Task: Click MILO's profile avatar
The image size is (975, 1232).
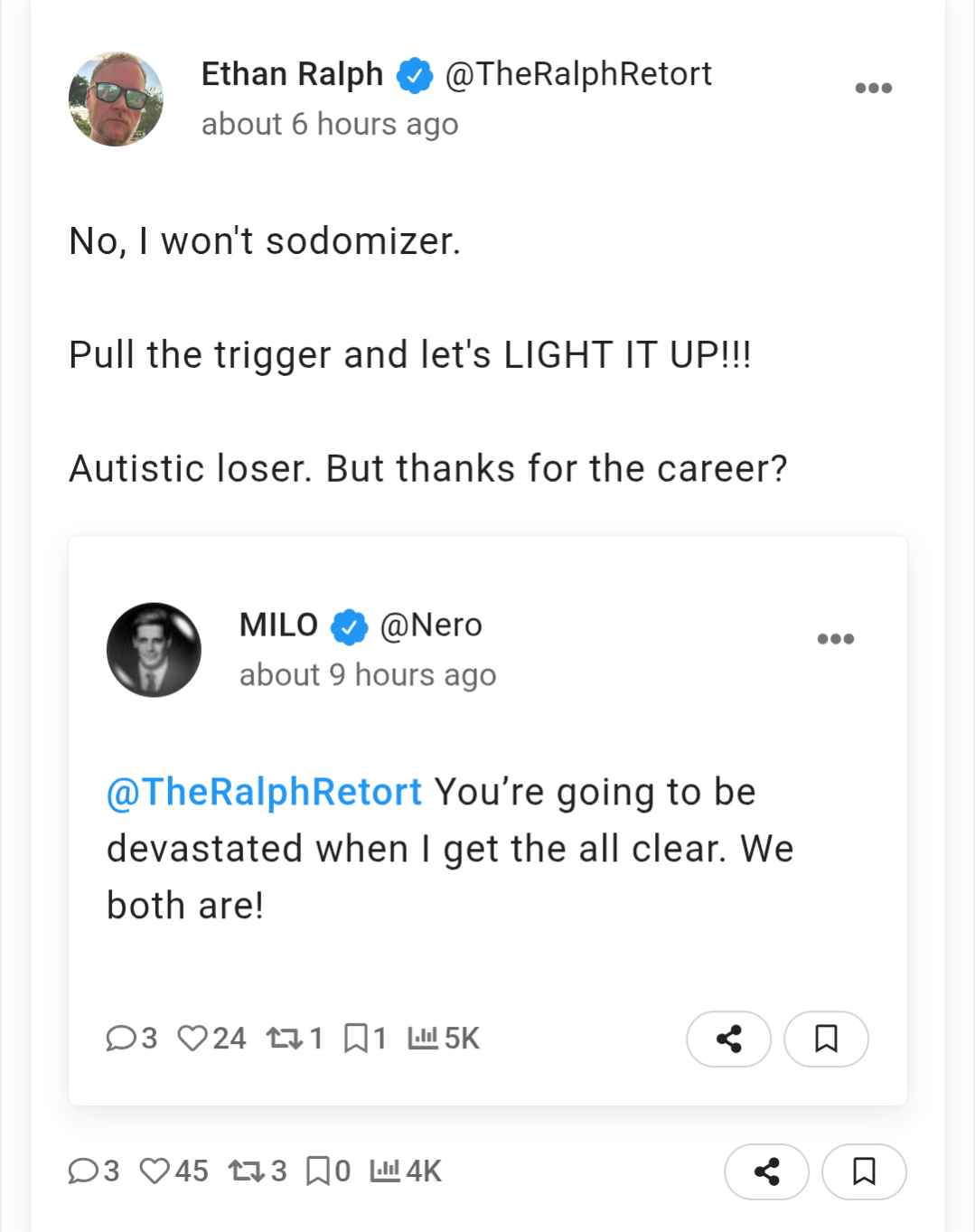Action: click(x=154, y=650)
